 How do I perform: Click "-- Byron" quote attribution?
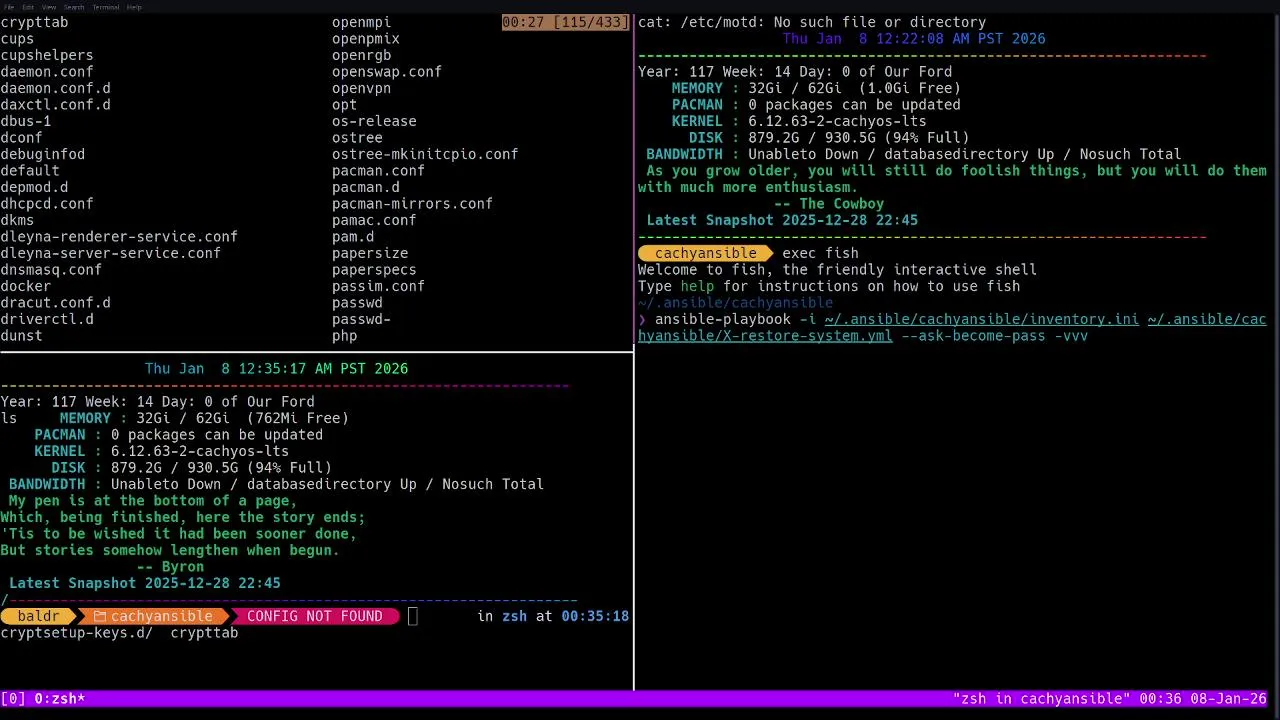tap(170, 566)
